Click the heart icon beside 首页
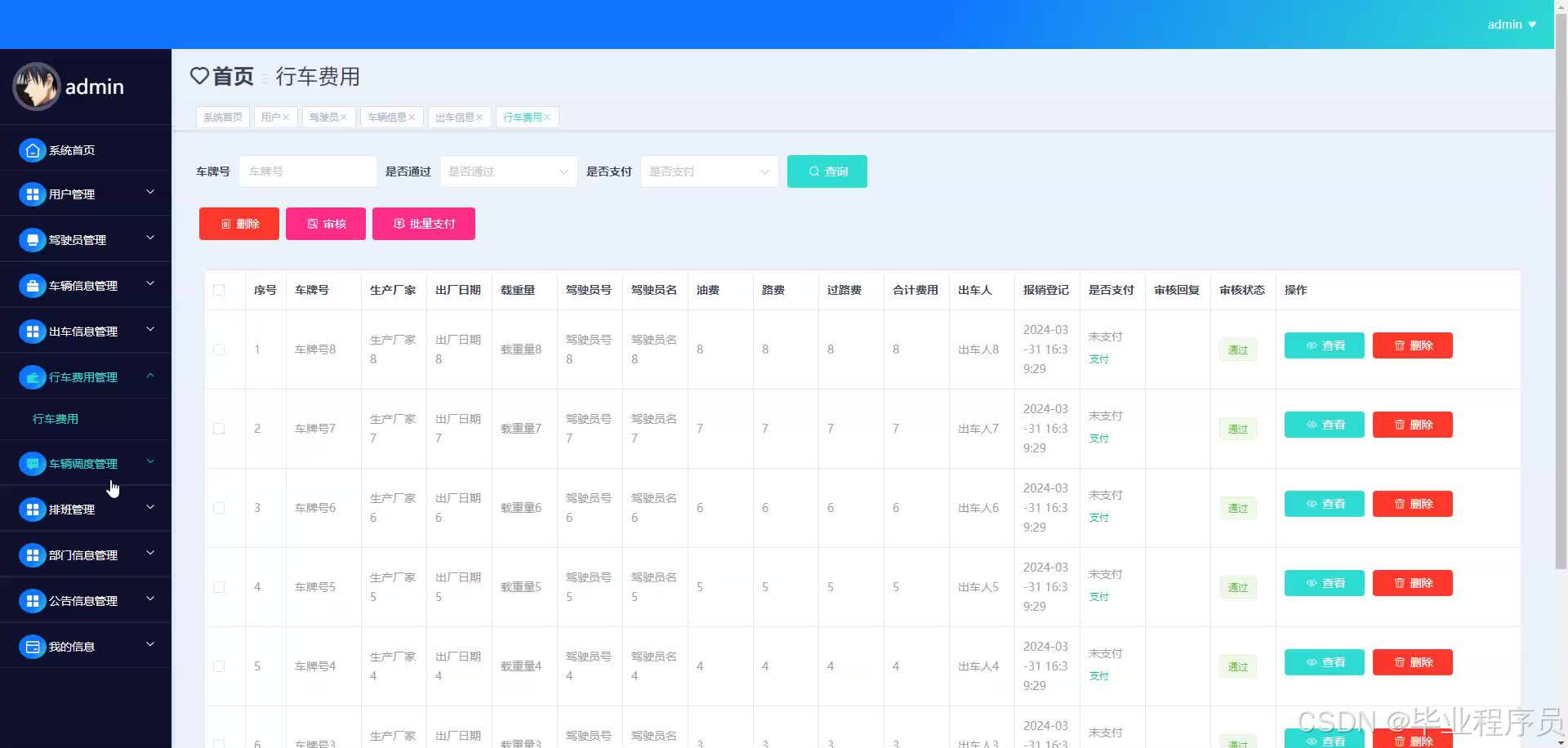The width and height of the screenshot is (1568, 748). 199,76
